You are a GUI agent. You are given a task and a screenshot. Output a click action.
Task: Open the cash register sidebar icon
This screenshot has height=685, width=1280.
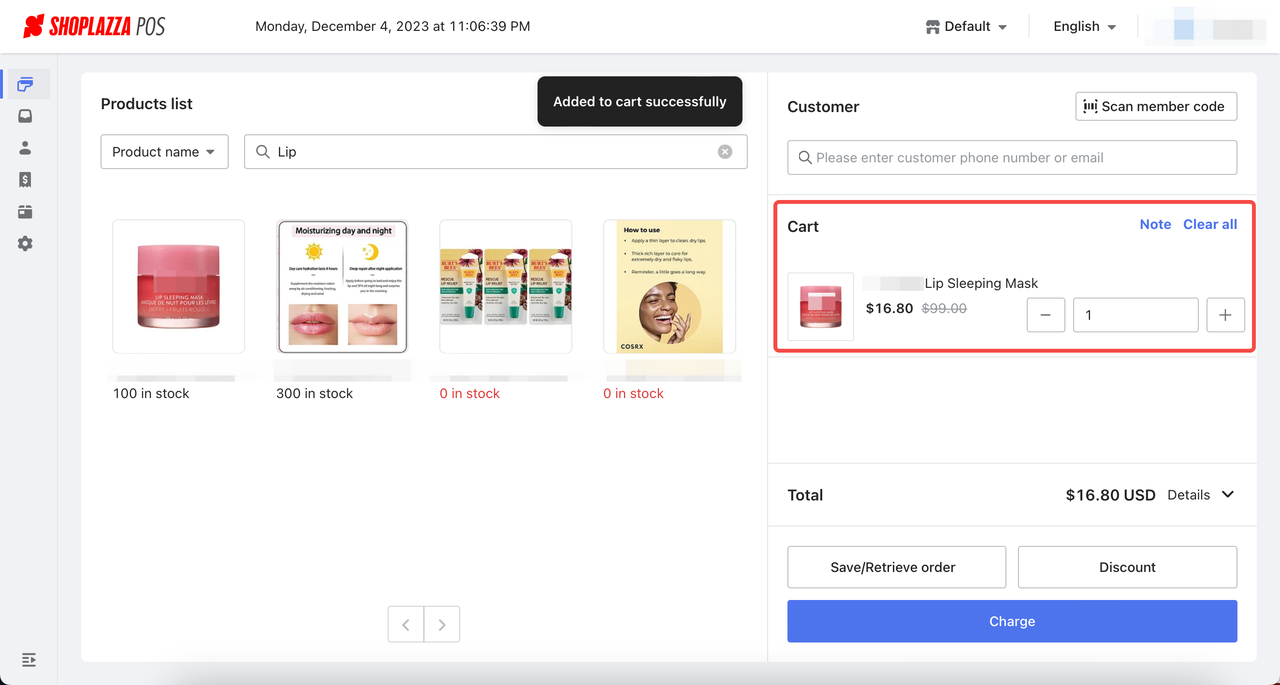click(x=25, y=212)
